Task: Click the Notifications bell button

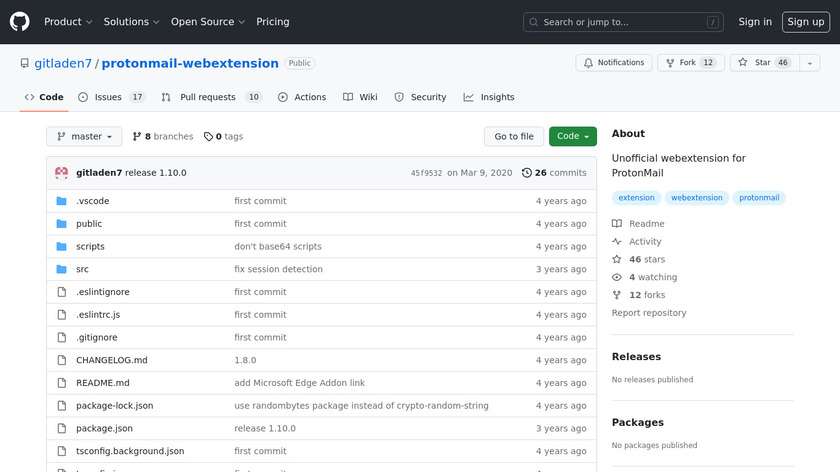Action: pyautogui.click(x=613, y=63)
